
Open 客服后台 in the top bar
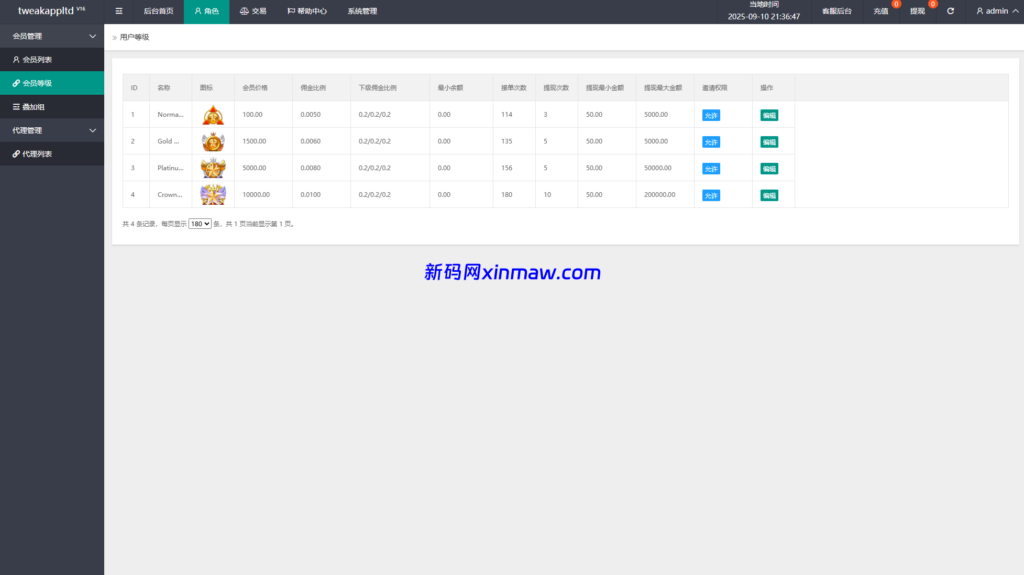[x=837, y=11]
